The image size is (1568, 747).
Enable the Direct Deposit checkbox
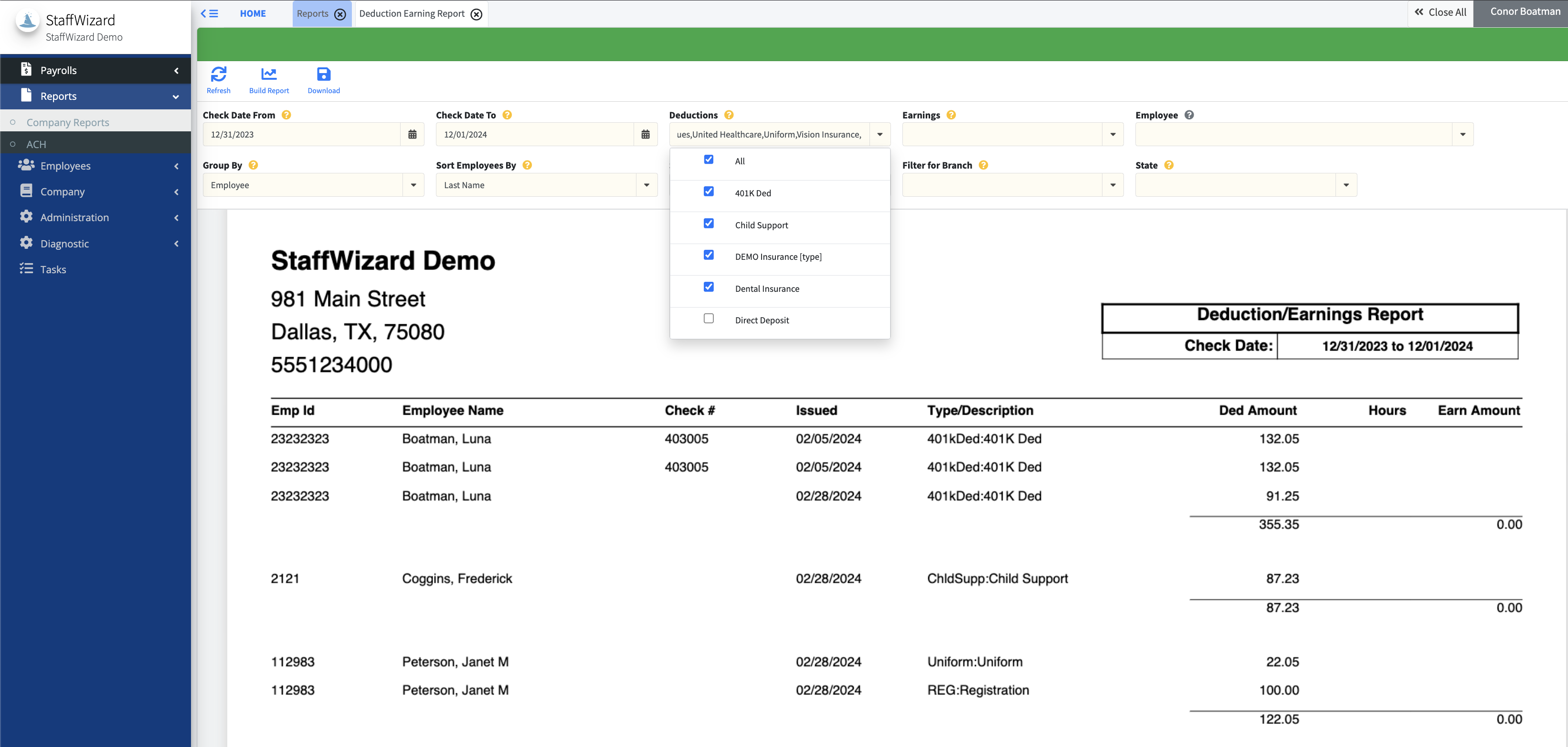[x=709, y=319]
